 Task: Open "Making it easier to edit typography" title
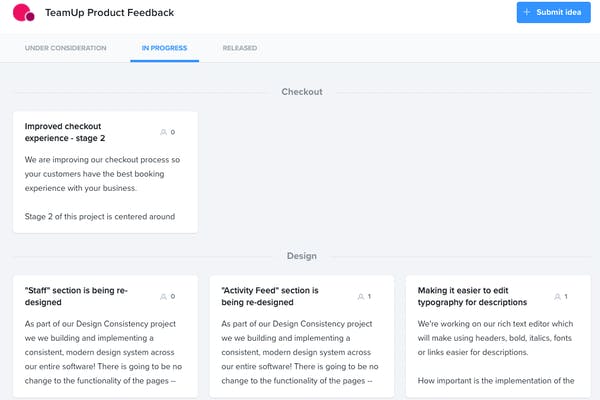pyautogui.click(x=472, y=296)
